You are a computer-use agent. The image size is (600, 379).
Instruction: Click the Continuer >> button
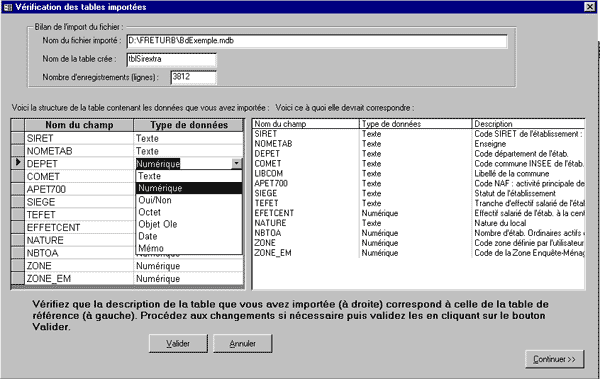554,359
